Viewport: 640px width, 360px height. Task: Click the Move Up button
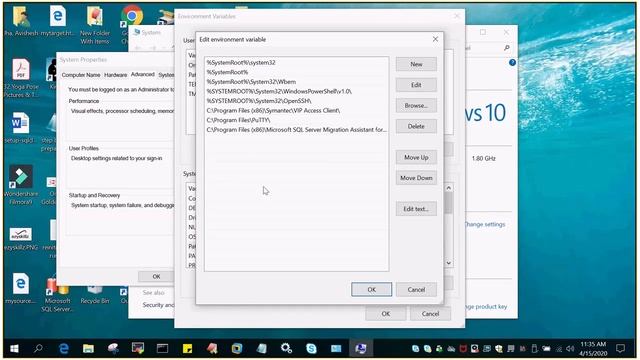point(416,157)
